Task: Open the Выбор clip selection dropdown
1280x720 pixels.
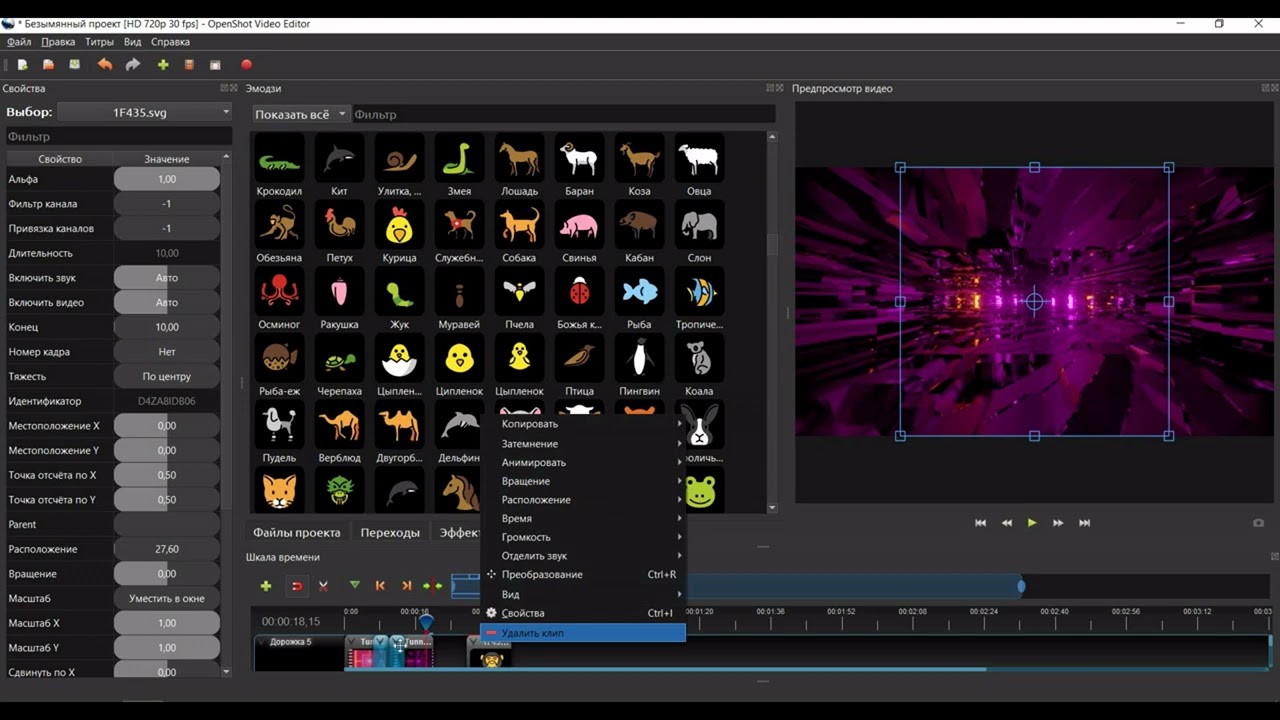Action: point(145,112)
